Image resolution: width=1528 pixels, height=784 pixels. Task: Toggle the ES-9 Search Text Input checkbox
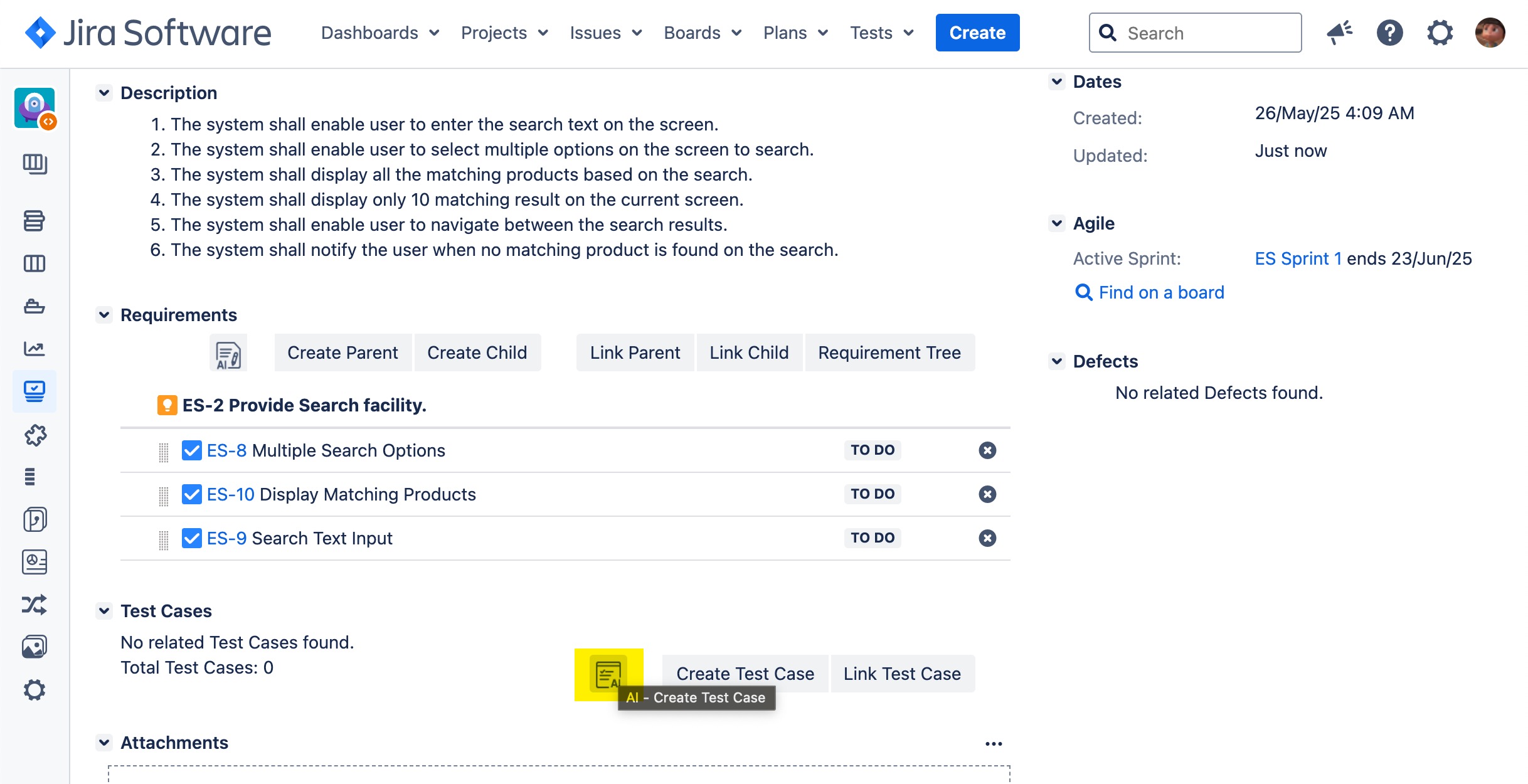(191, 538)
